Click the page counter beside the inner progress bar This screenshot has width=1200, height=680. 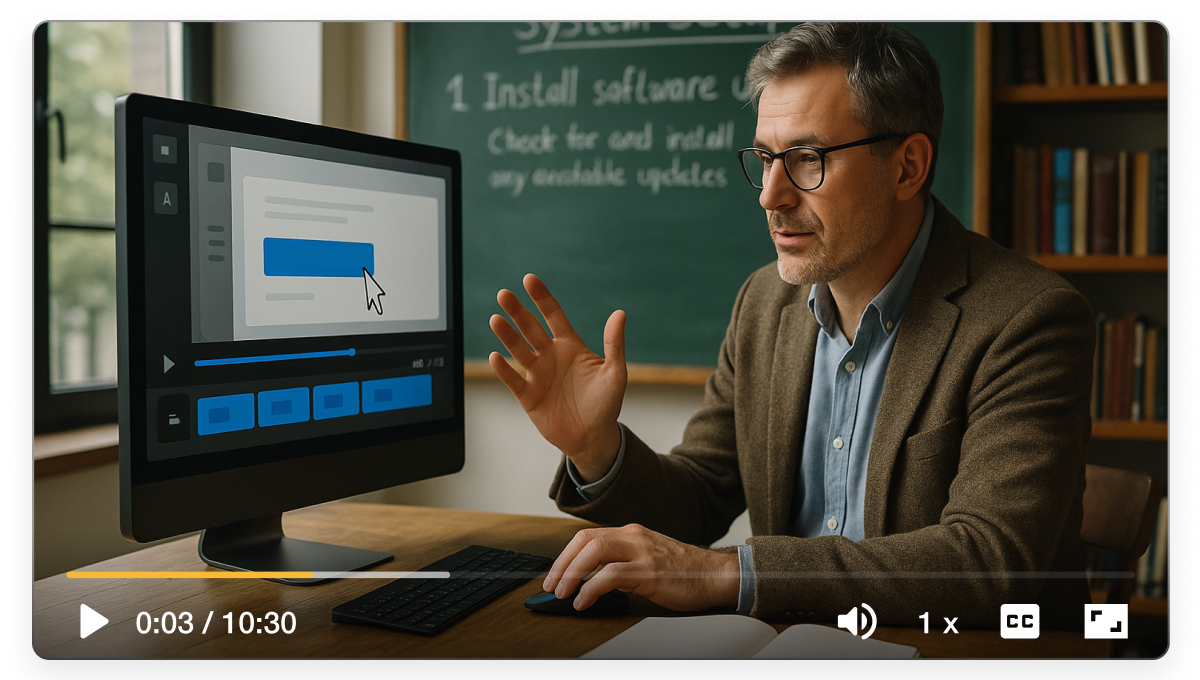[x=427, y=362]
